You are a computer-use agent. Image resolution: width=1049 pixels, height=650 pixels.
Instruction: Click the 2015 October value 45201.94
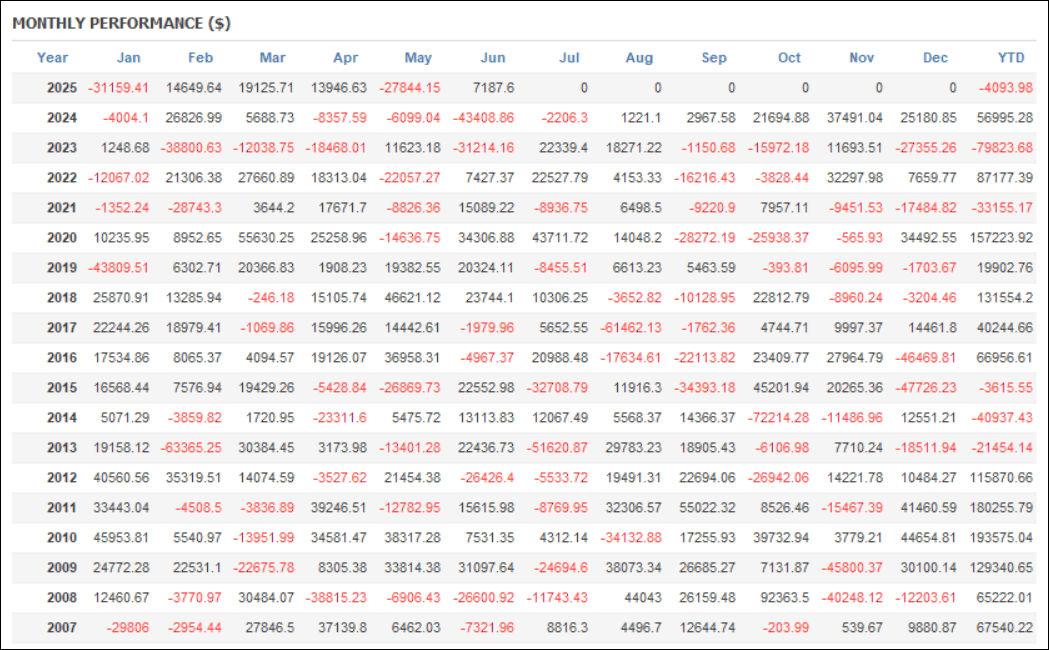781,388
